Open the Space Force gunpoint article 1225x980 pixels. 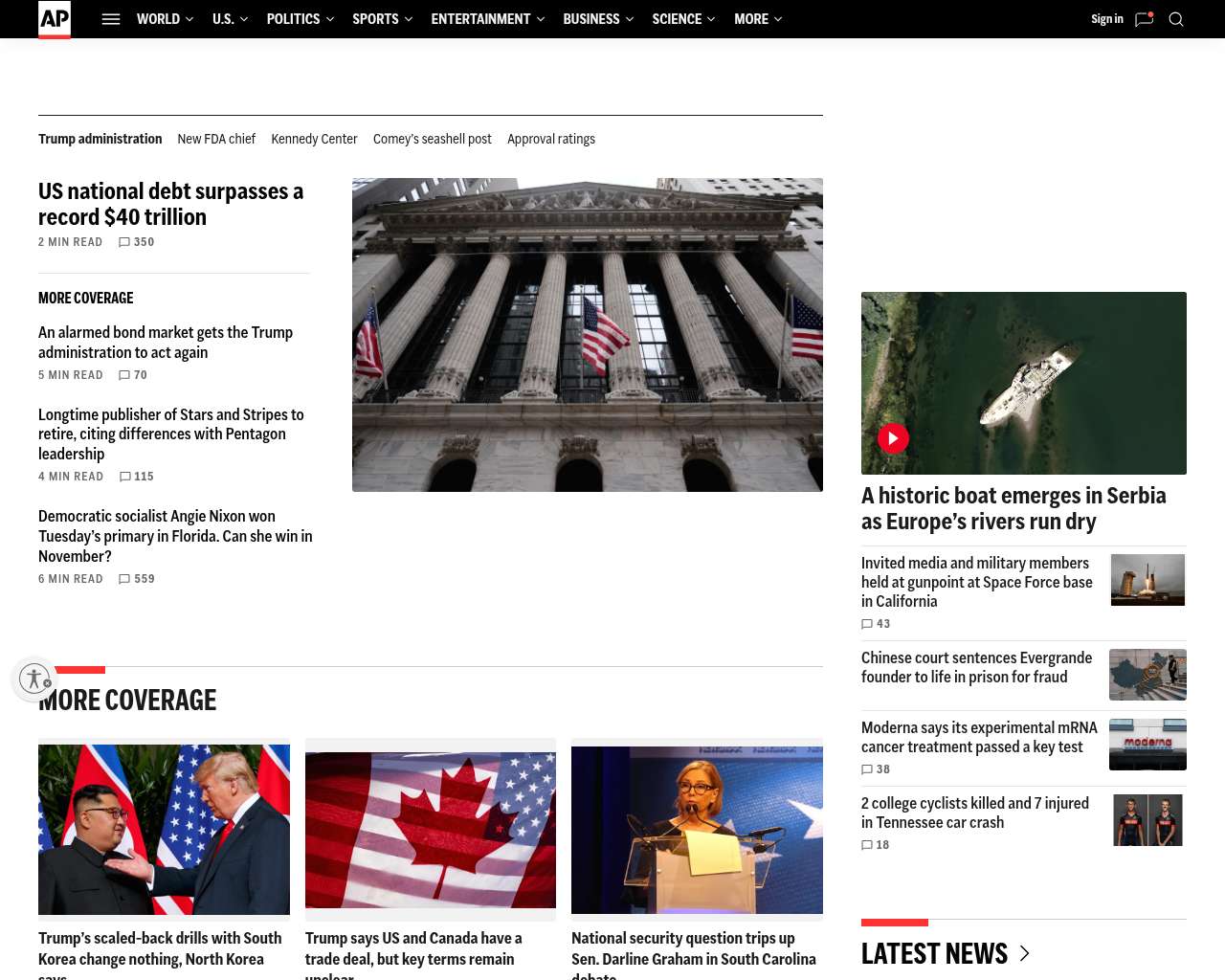[977, 582]
